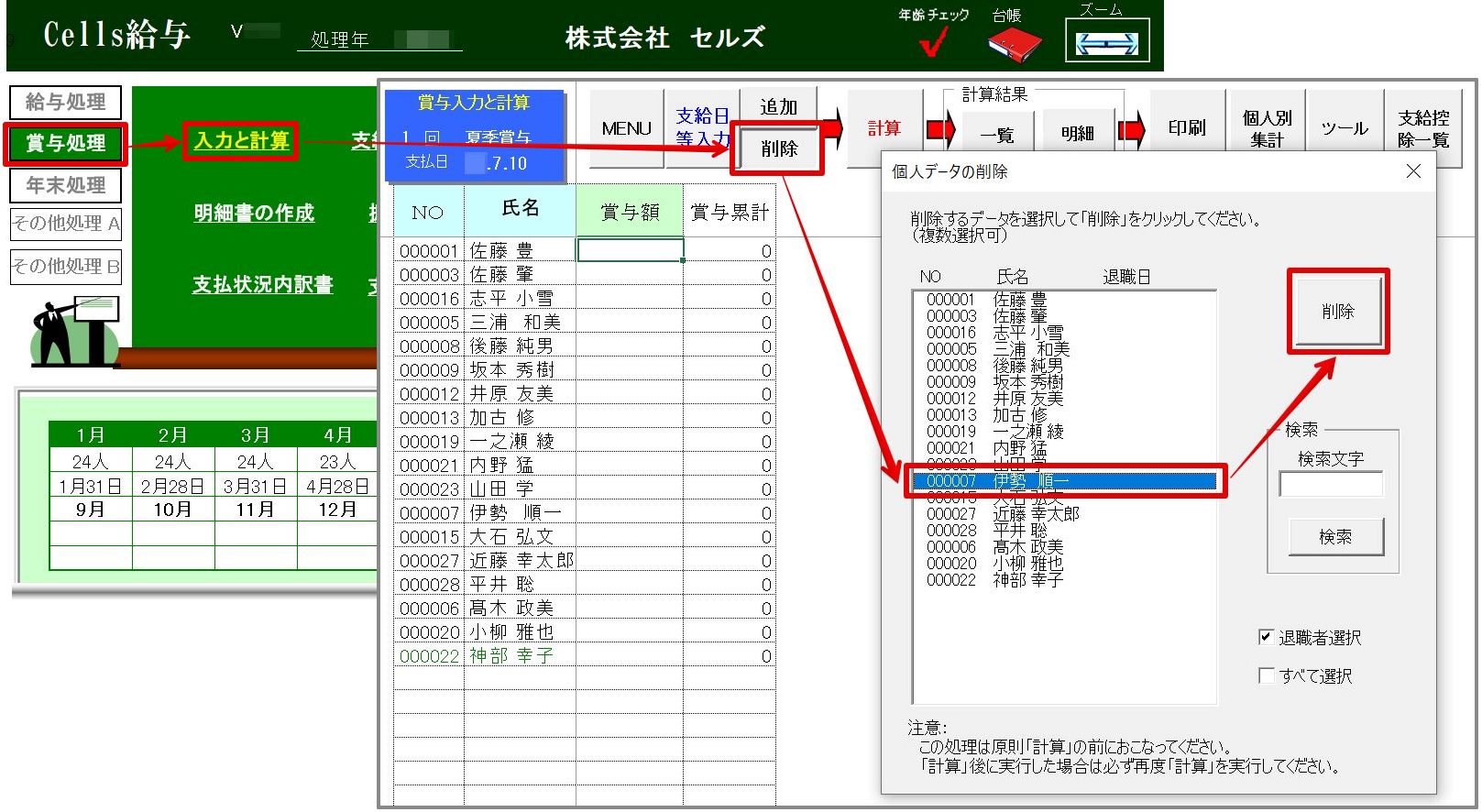Click the 12月 calendar header cell

click(337, 510)
